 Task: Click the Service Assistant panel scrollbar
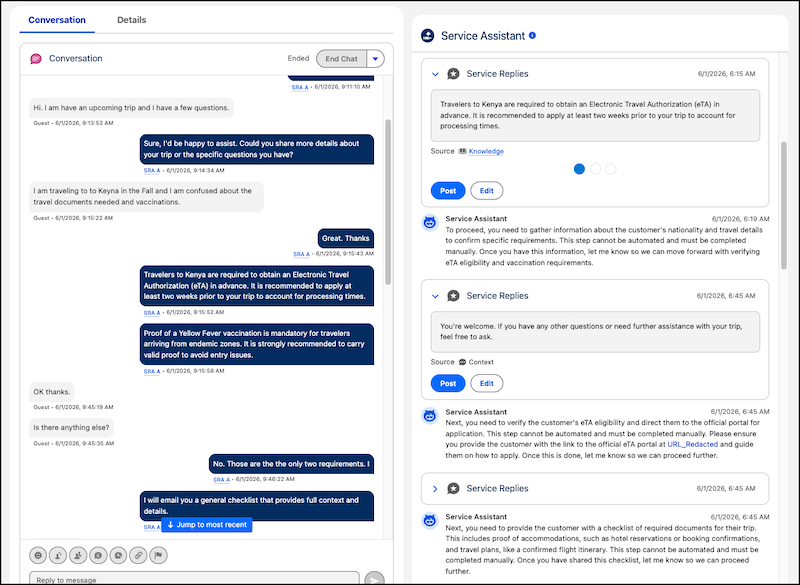(x=784, y=205)
